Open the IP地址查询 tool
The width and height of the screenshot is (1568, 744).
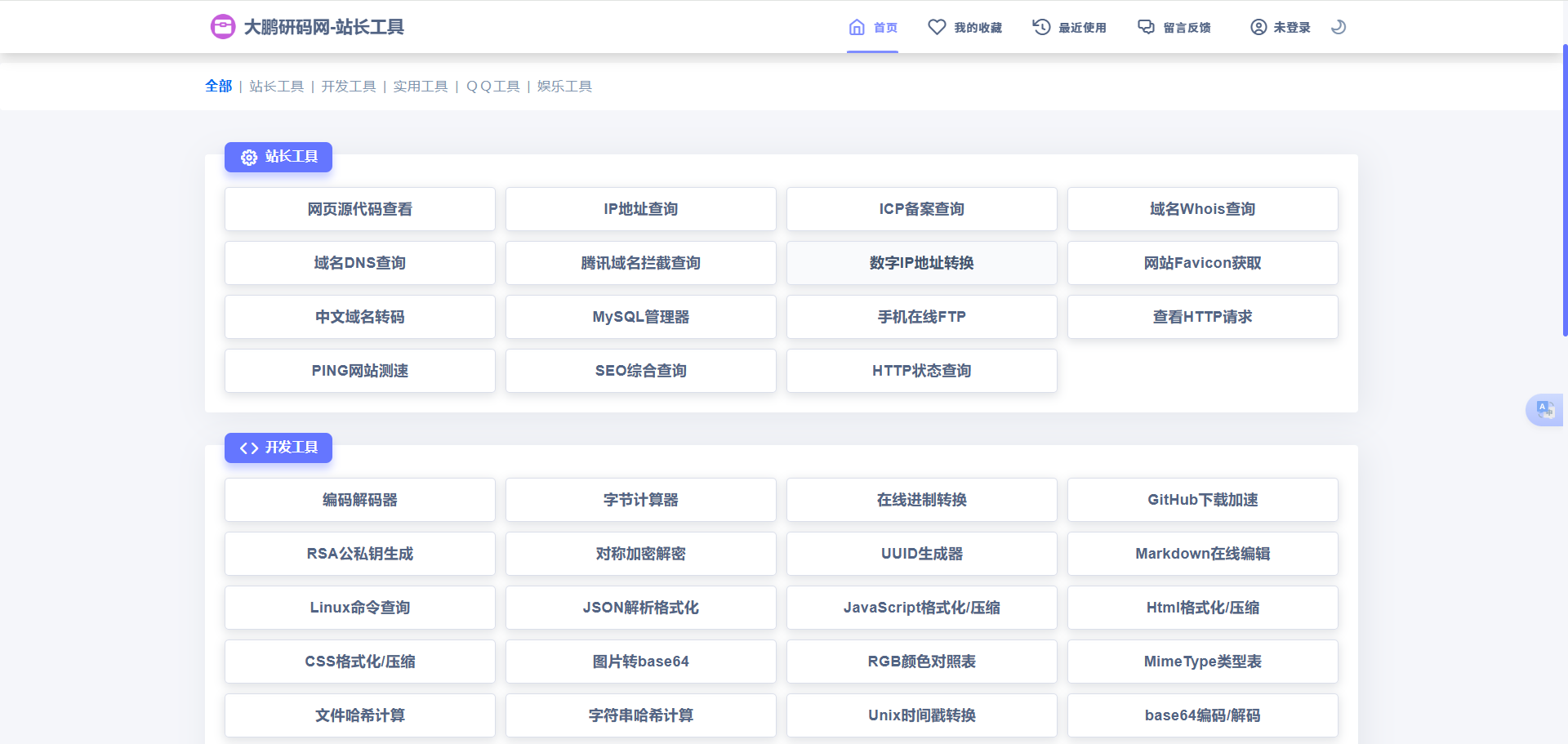tap(640, 209)
